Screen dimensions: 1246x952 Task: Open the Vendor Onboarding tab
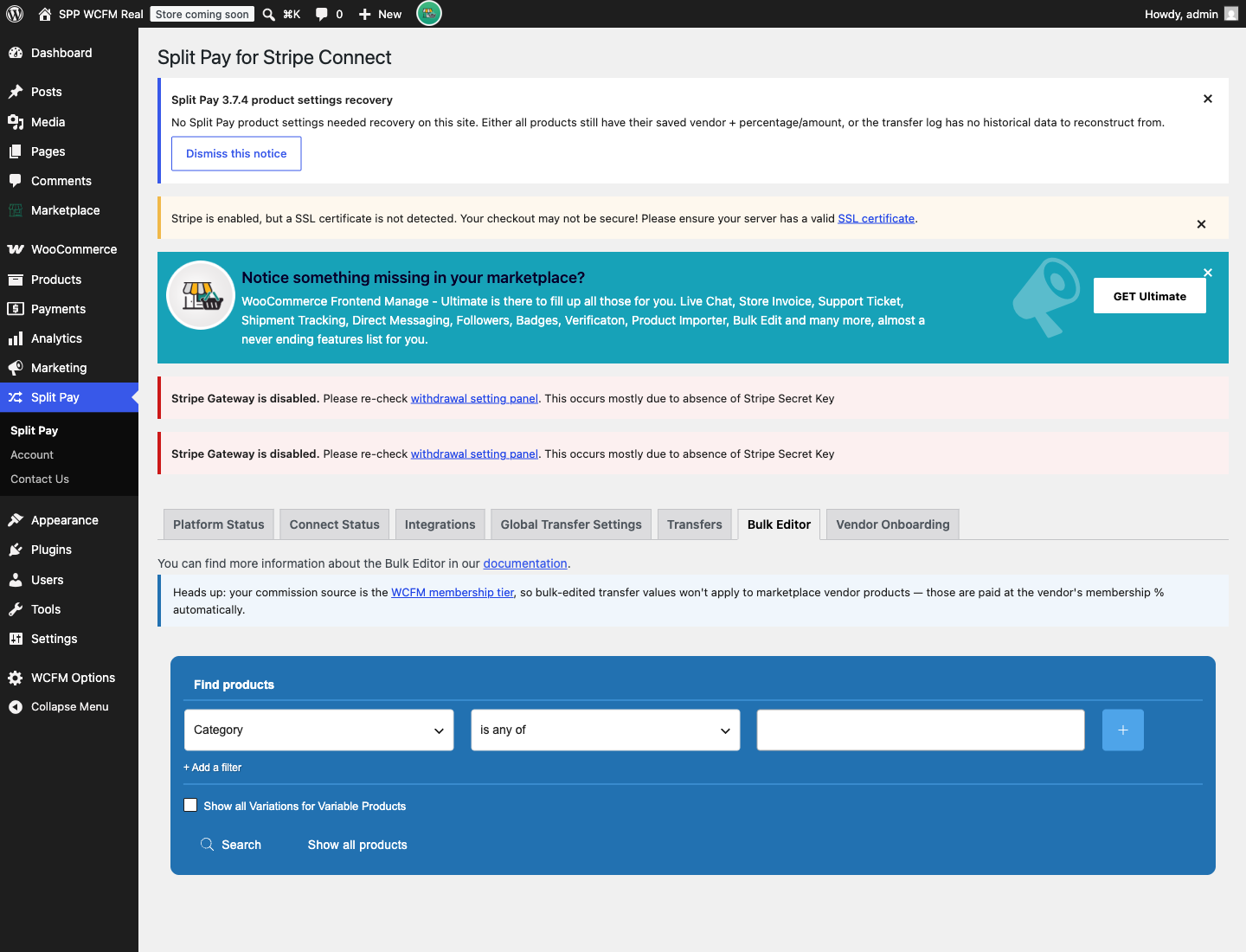[x=893, y=524]
